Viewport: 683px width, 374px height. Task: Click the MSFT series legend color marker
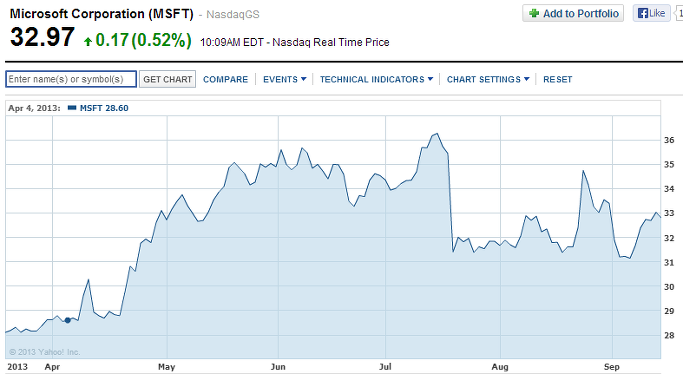72,108
